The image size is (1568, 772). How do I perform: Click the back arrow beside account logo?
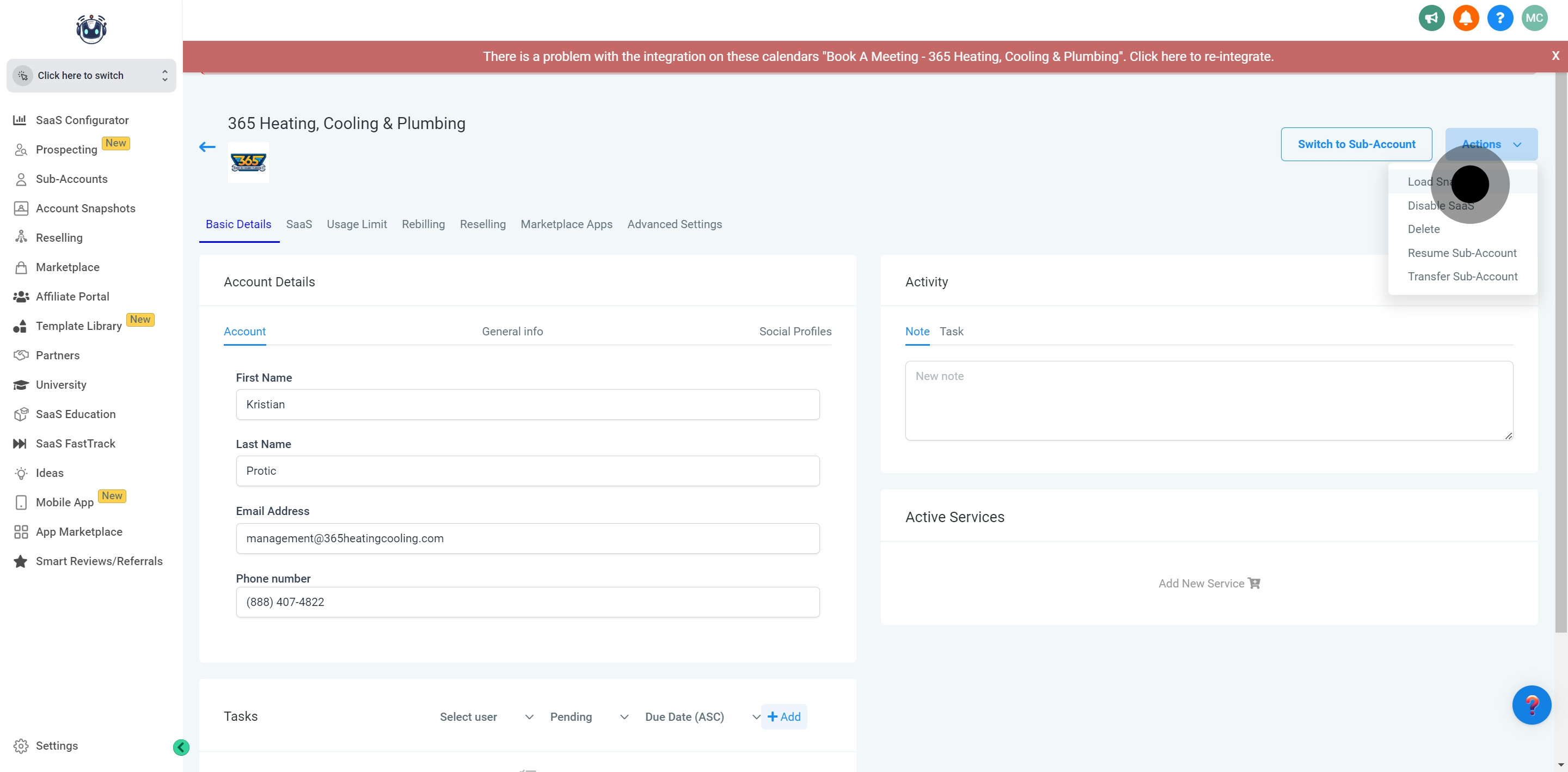pos(207,147)
